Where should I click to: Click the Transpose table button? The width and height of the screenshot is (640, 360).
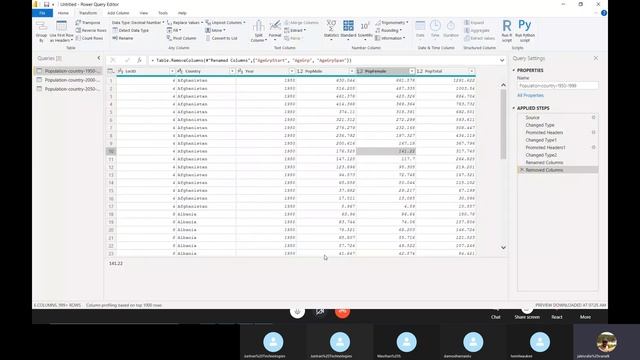click(88, 22)
